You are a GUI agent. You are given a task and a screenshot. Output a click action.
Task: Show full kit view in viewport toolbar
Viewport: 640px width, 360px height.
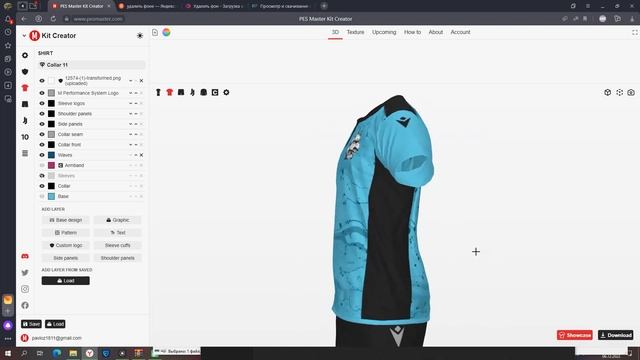pyautogui.click(x=158, y=93)
